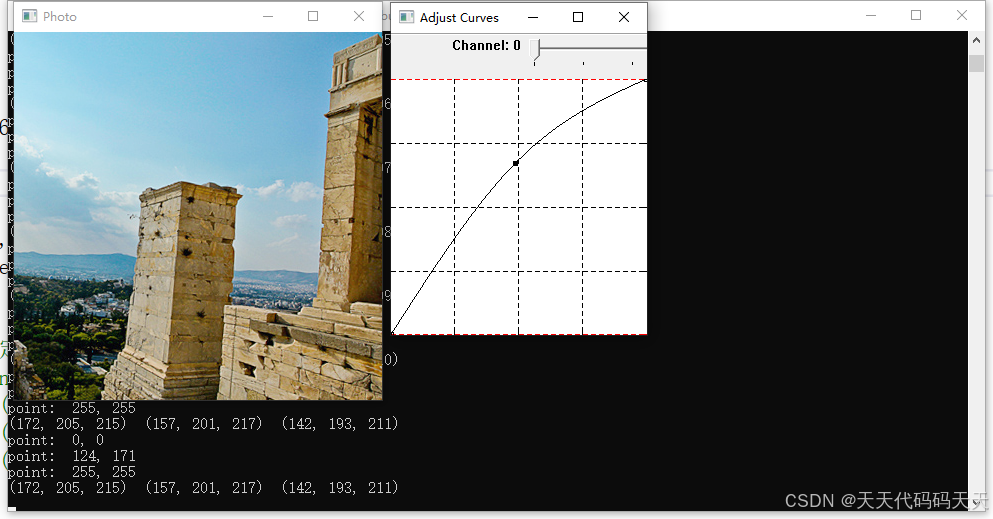Click the 'Adjust Curves' window title text

pos(459,18)
